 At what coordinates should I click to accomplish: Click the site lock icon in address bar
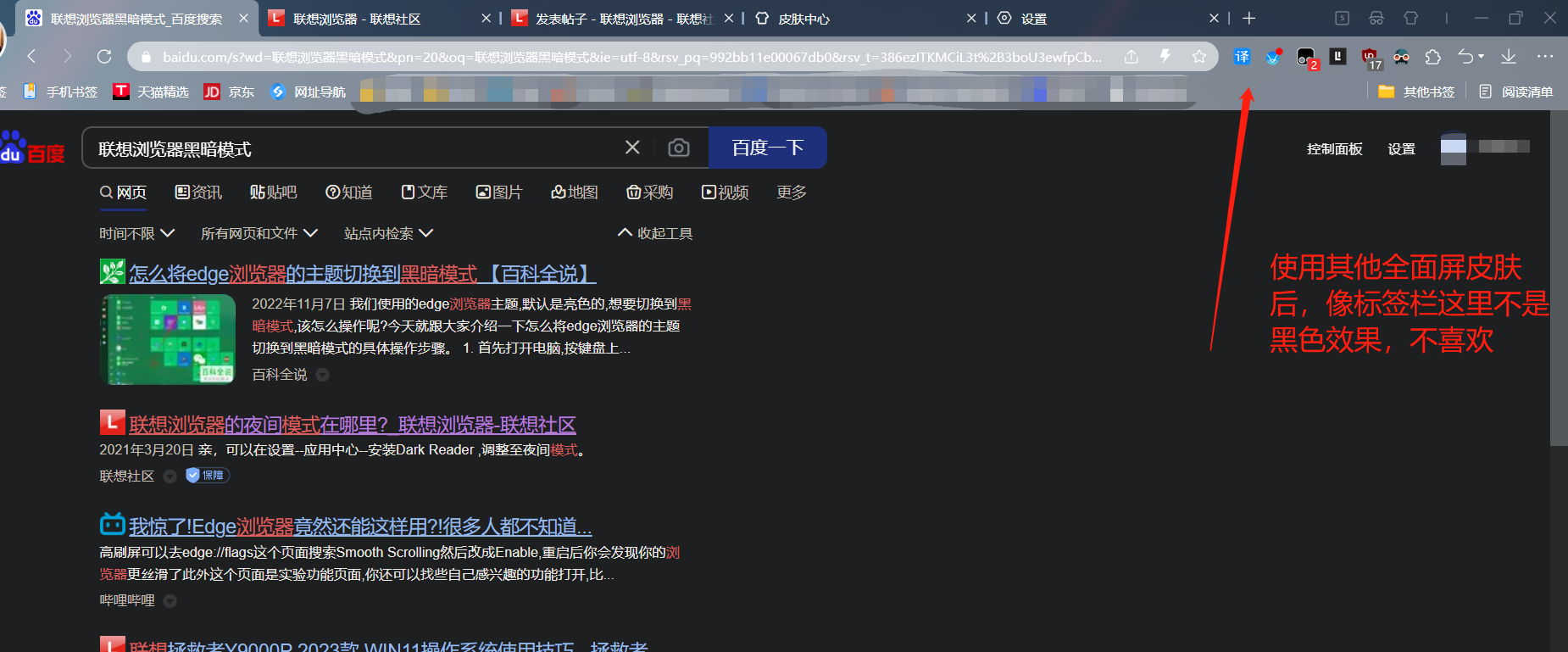point(146,57)
